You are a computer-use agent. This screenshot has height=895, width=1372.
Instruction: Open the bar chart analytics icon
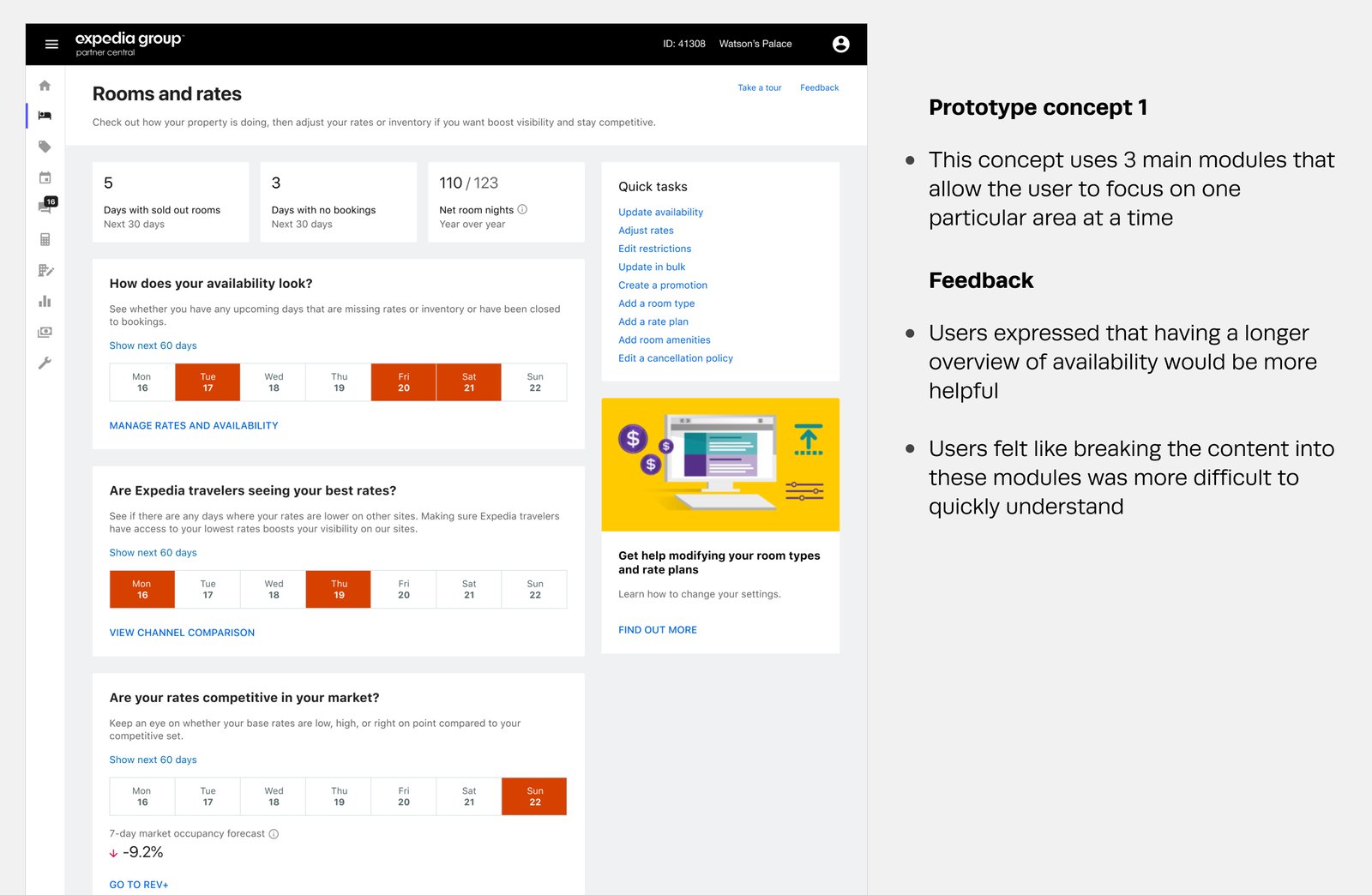point(45,301)
